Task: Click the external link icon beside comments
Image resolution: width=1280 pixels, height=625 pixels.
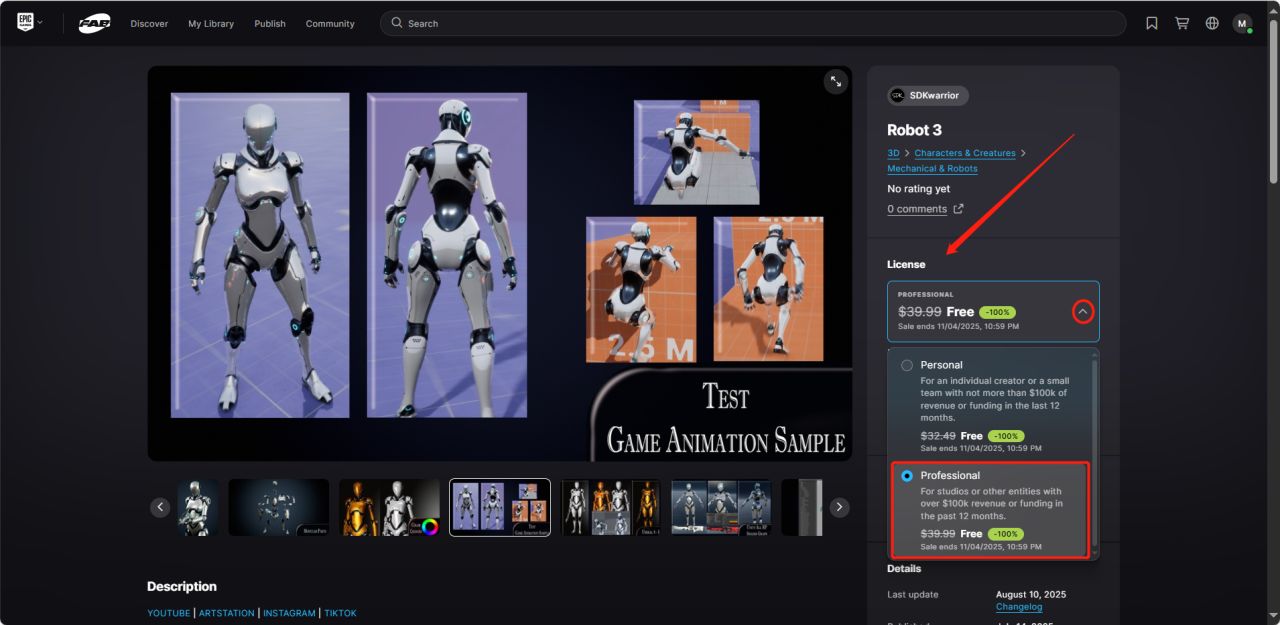Action: 958,209
